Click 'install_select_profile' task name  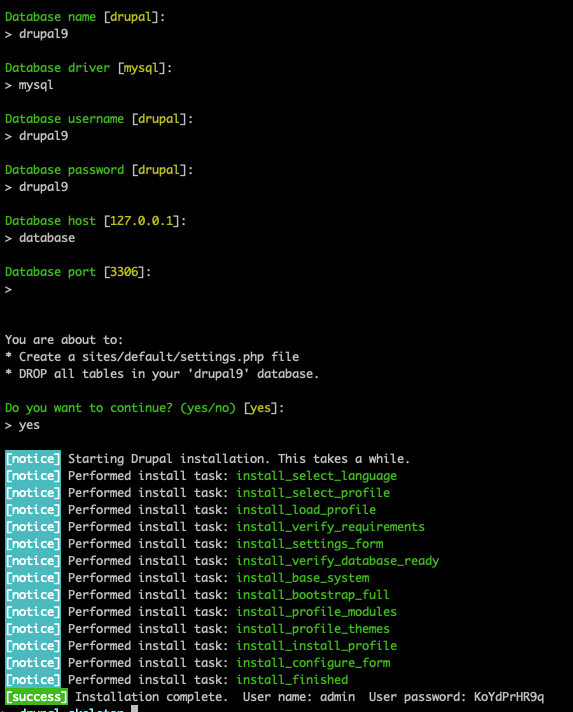(x=313, y=493)
